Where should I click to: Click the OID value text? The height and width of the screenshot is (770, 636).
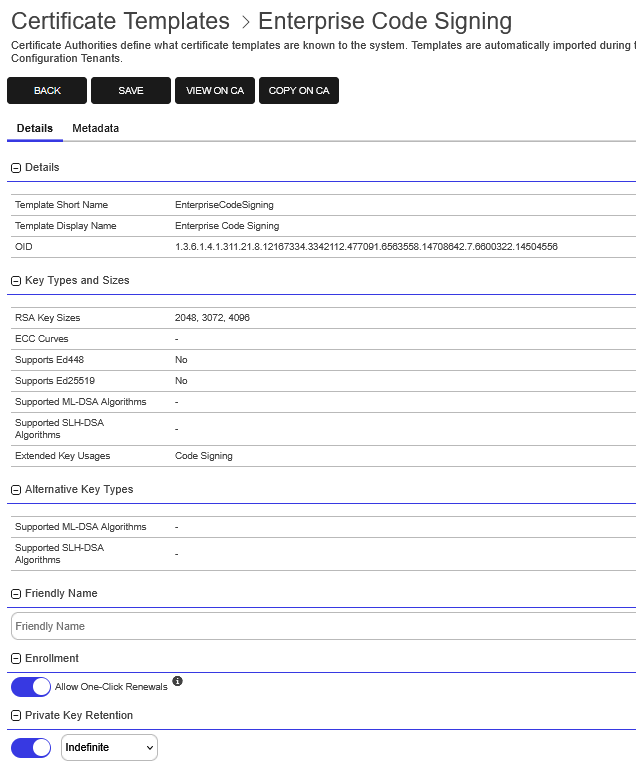click(x=366, y=247)
